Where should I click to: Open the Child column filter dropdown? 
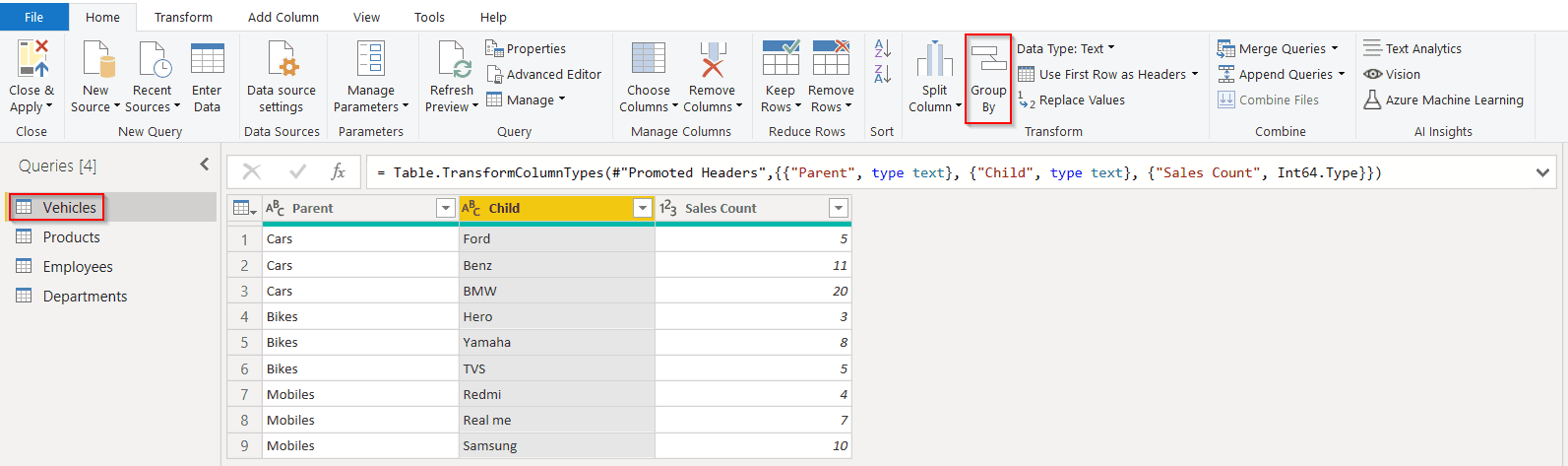643,208
